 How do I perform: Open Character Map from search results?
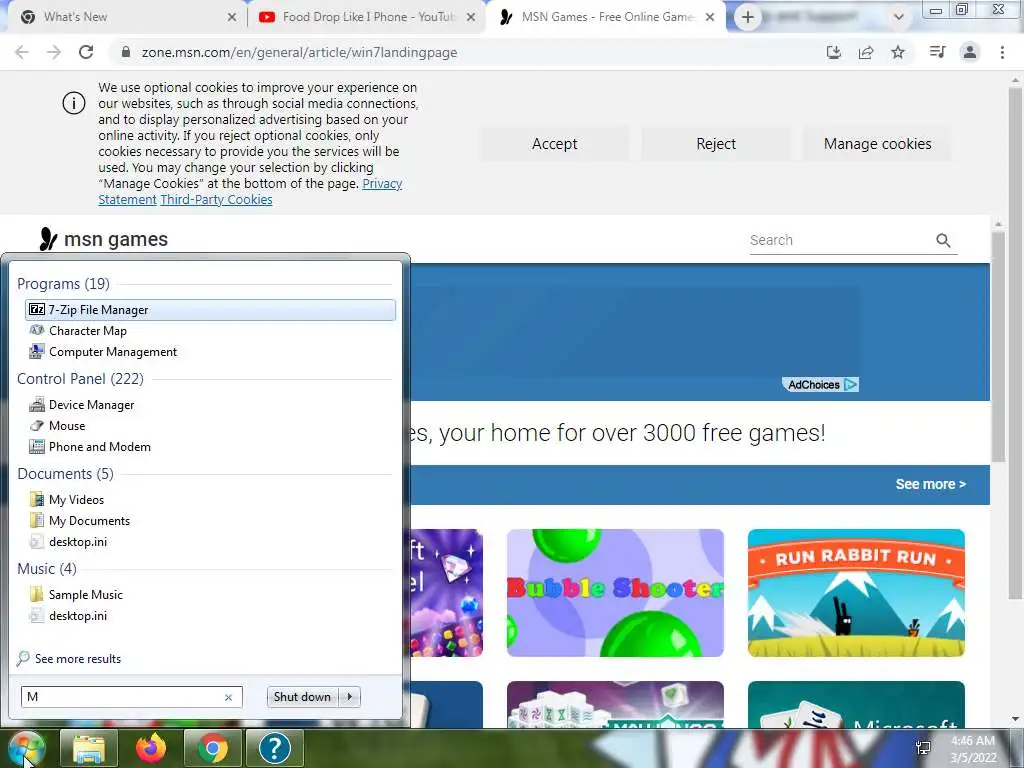point(210,330)
